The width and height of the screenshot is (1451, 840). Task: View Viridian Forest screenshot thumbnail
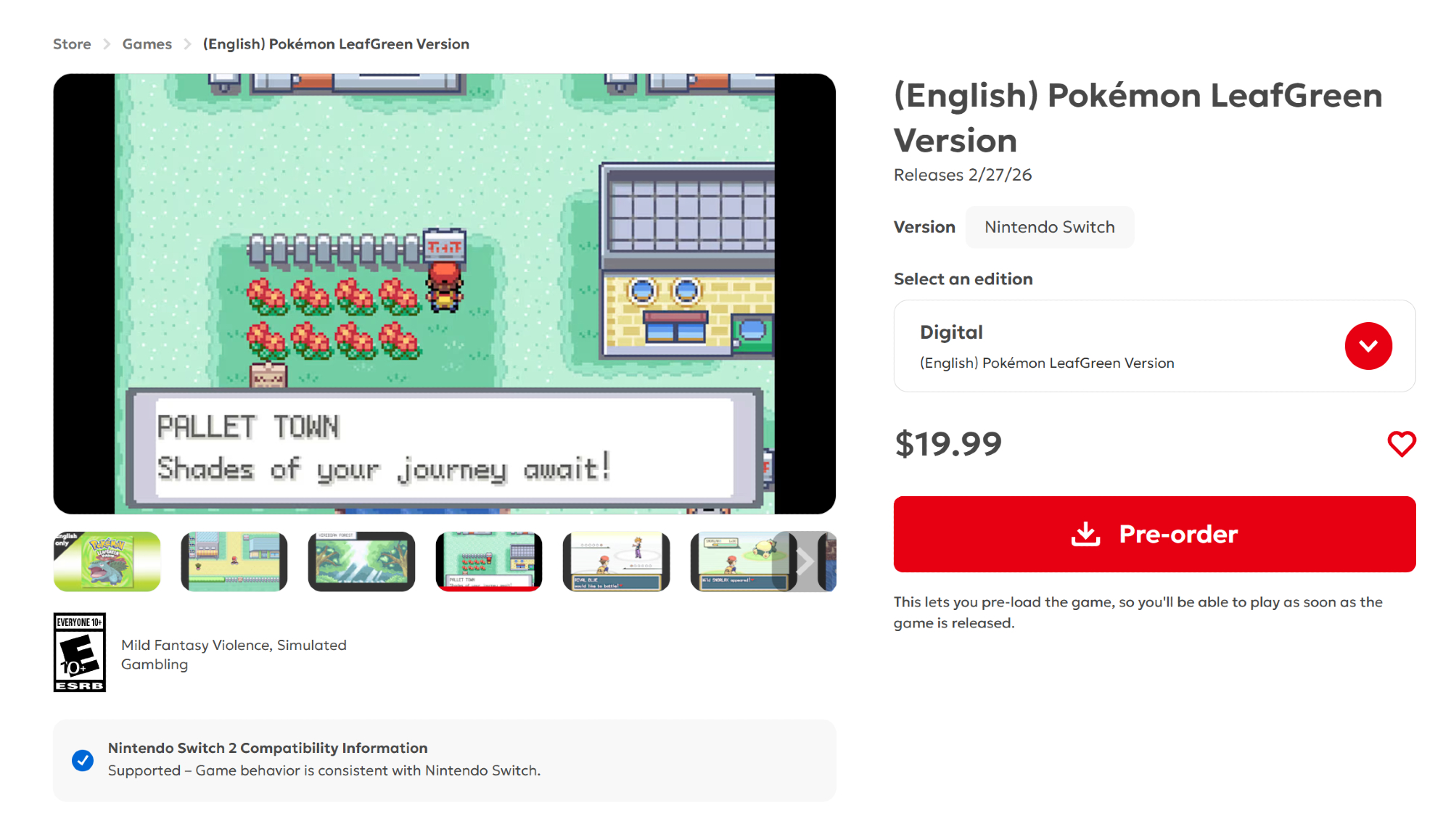point(361,561)
